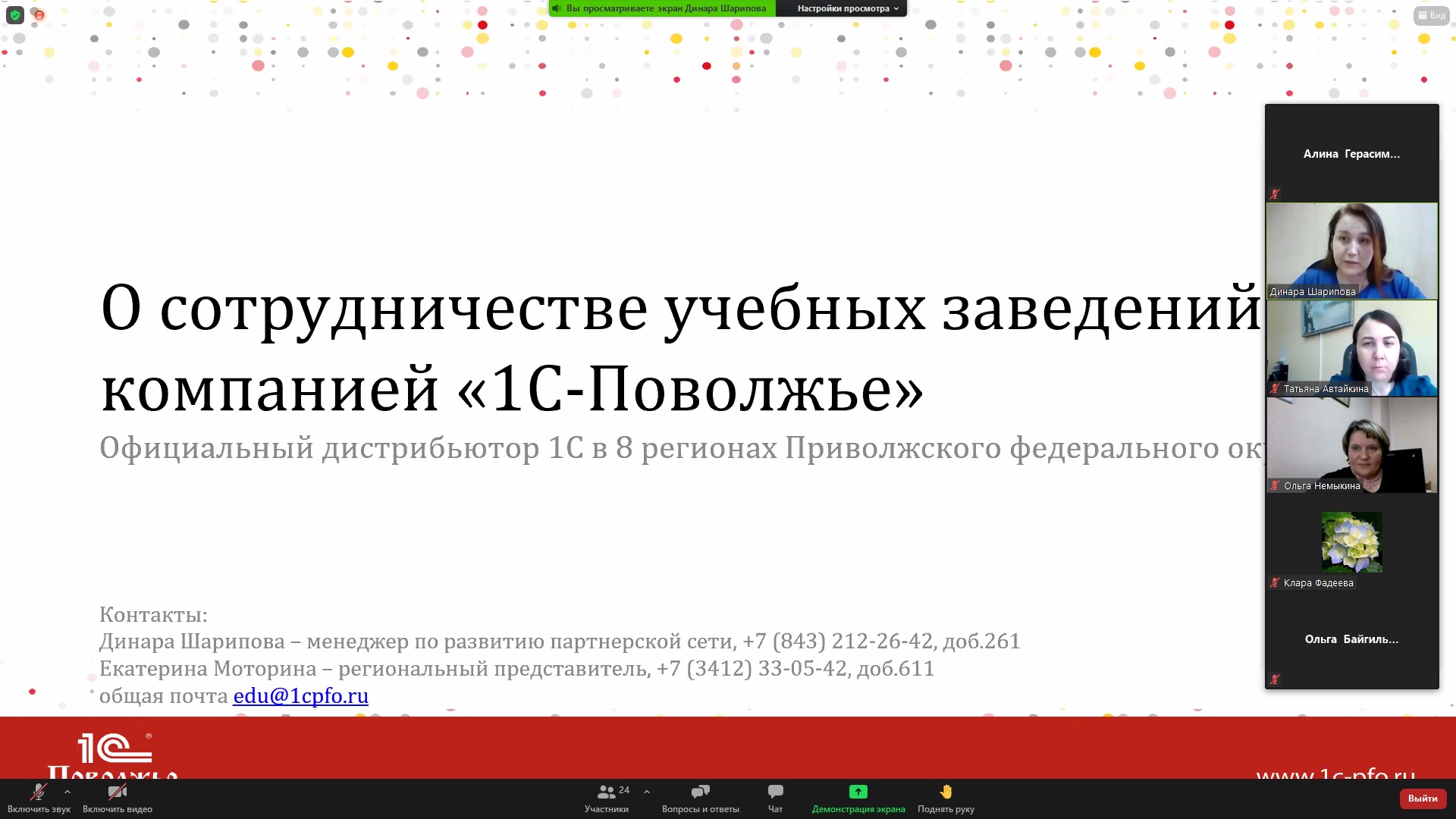Click the 1С Поволжье logo on the slide
1456x819 pixels.
(113, 755)
